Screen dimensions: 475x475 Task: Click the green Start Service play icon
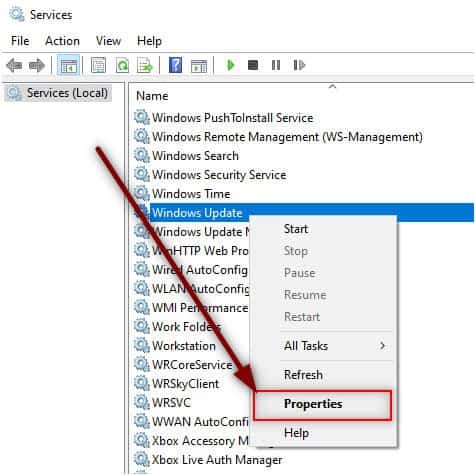(x=231, y=65)
